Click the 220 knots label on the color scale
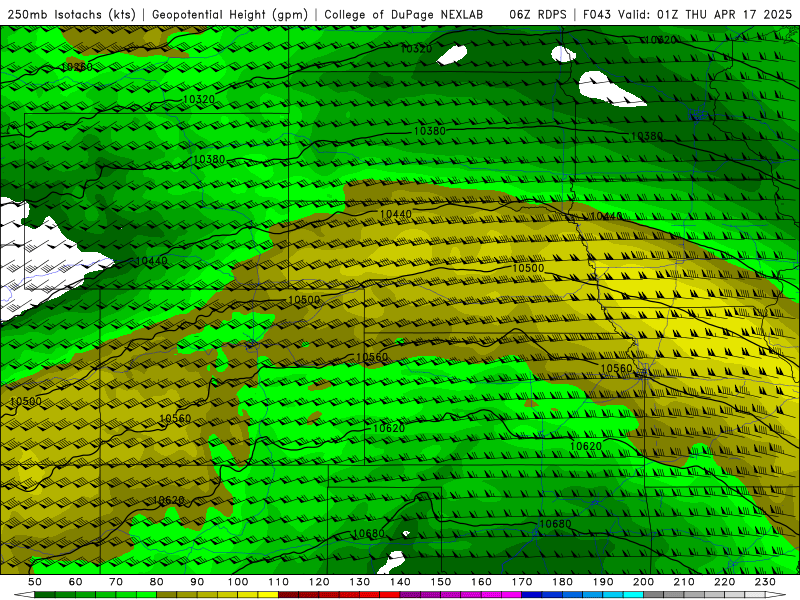Screen dimensions: 800x600 click(x=724, y=582)
